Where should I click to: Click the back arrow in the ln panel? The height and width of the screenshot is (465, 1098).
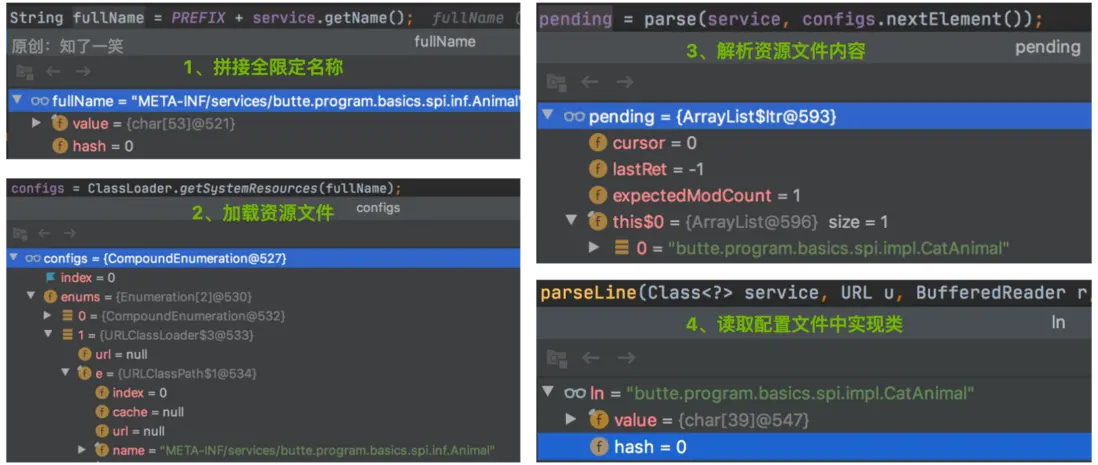pos(590,358)
